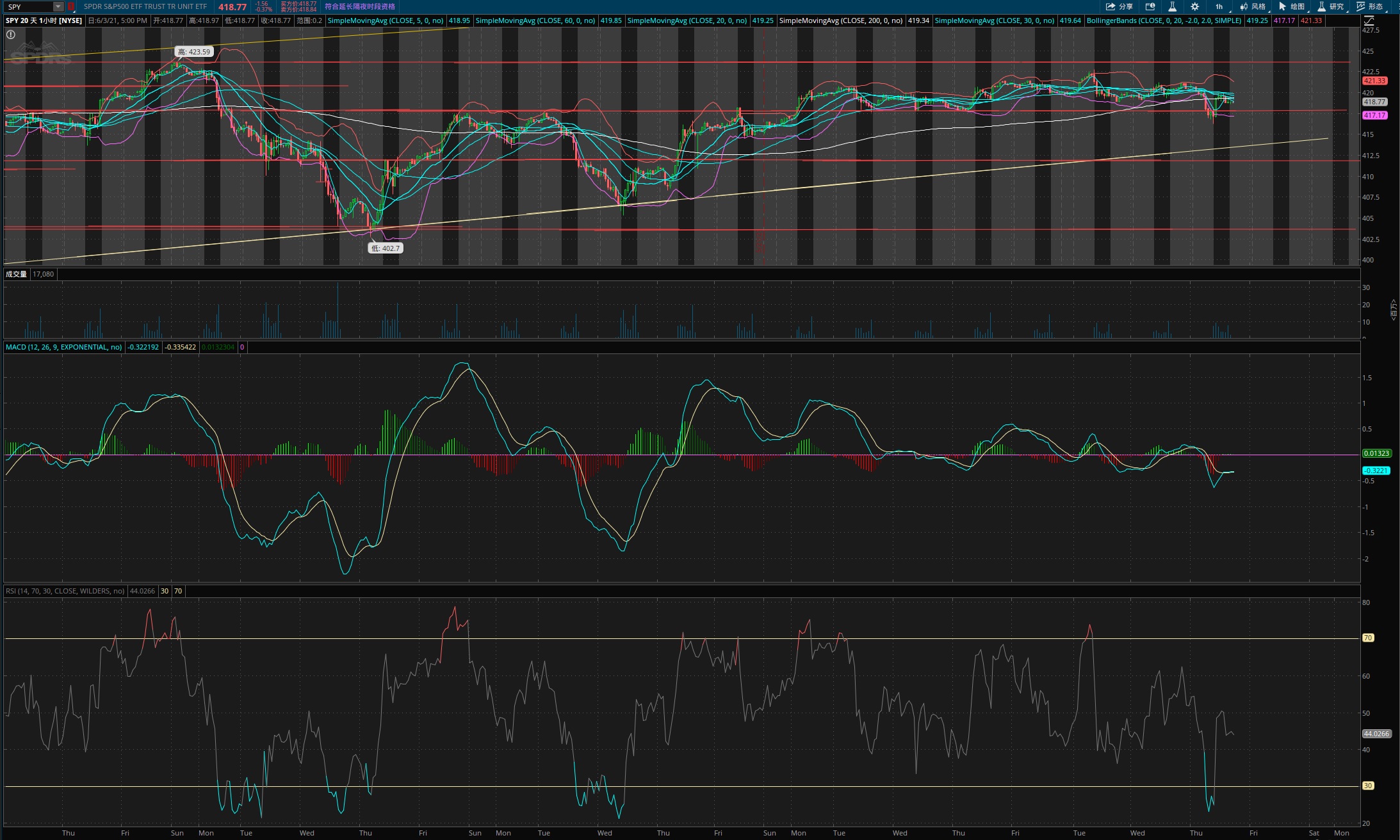Image resolution: width=1400 pixels, height=840 pixels.
Task: Open the 形态 patterns menu
Action: pyautogui.click(x=1370, y=6)
